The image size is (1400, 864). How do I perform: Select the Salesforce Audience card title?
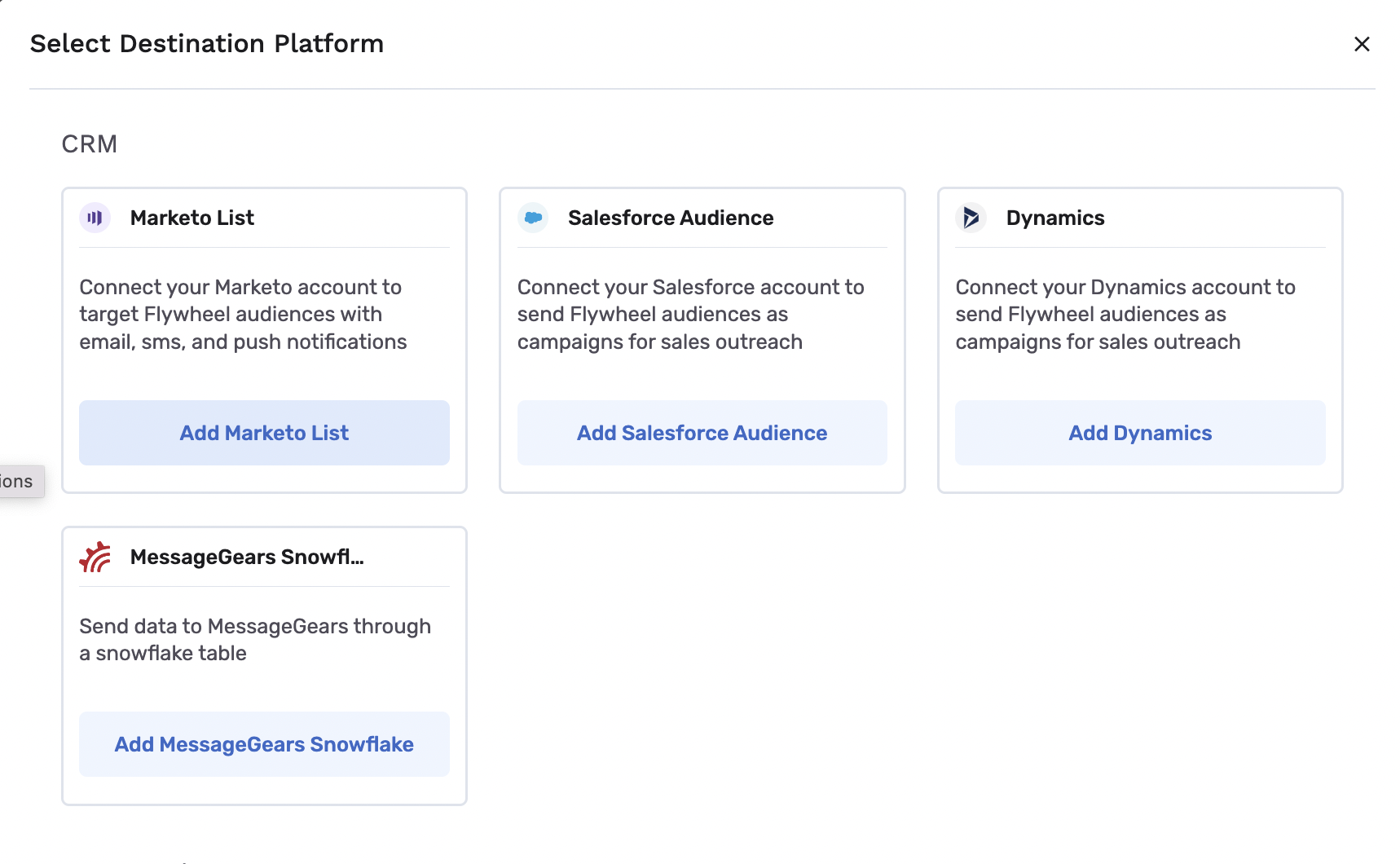click(x=671, y=218)
